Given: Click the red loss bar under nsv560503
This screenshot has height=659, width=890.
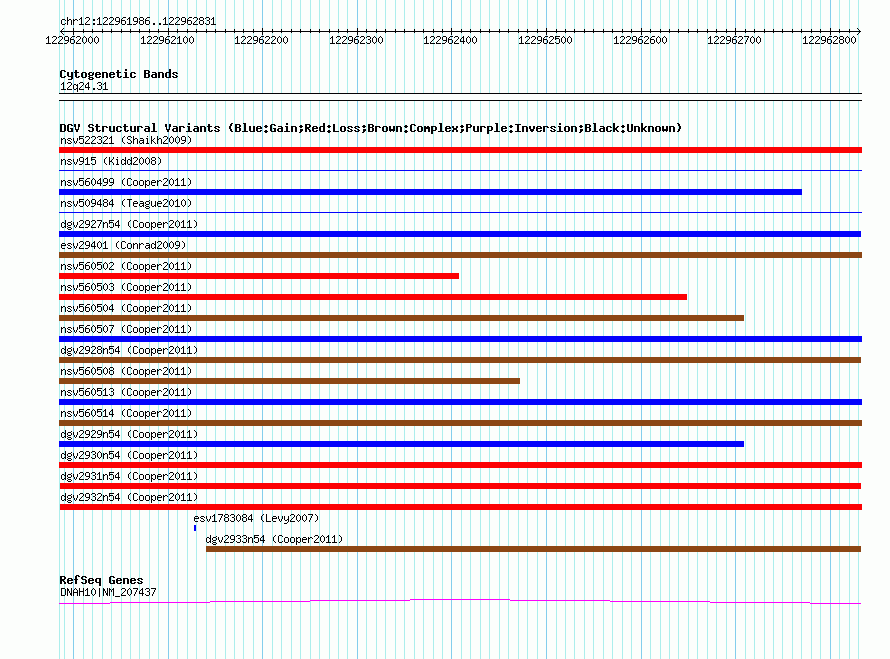Looking at the screenshot, I should tap(373, 297).
